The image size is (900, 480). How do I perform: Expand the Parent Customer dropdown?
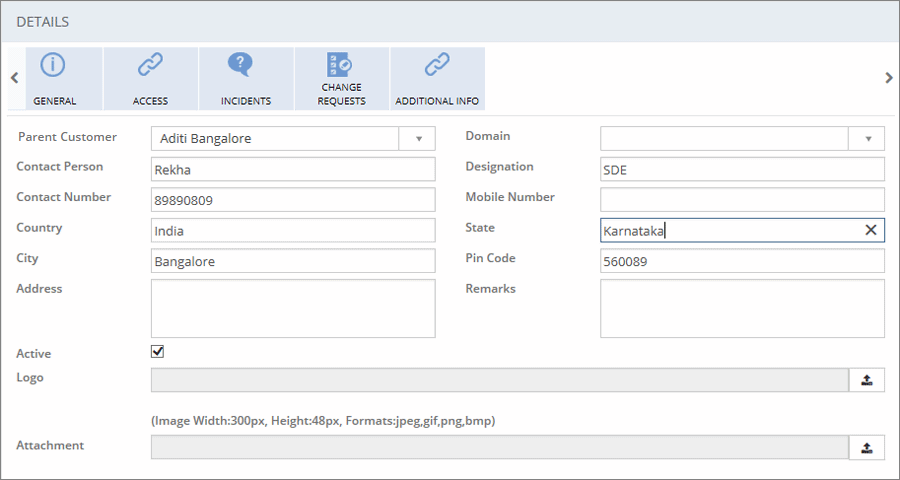click(418, 139)
